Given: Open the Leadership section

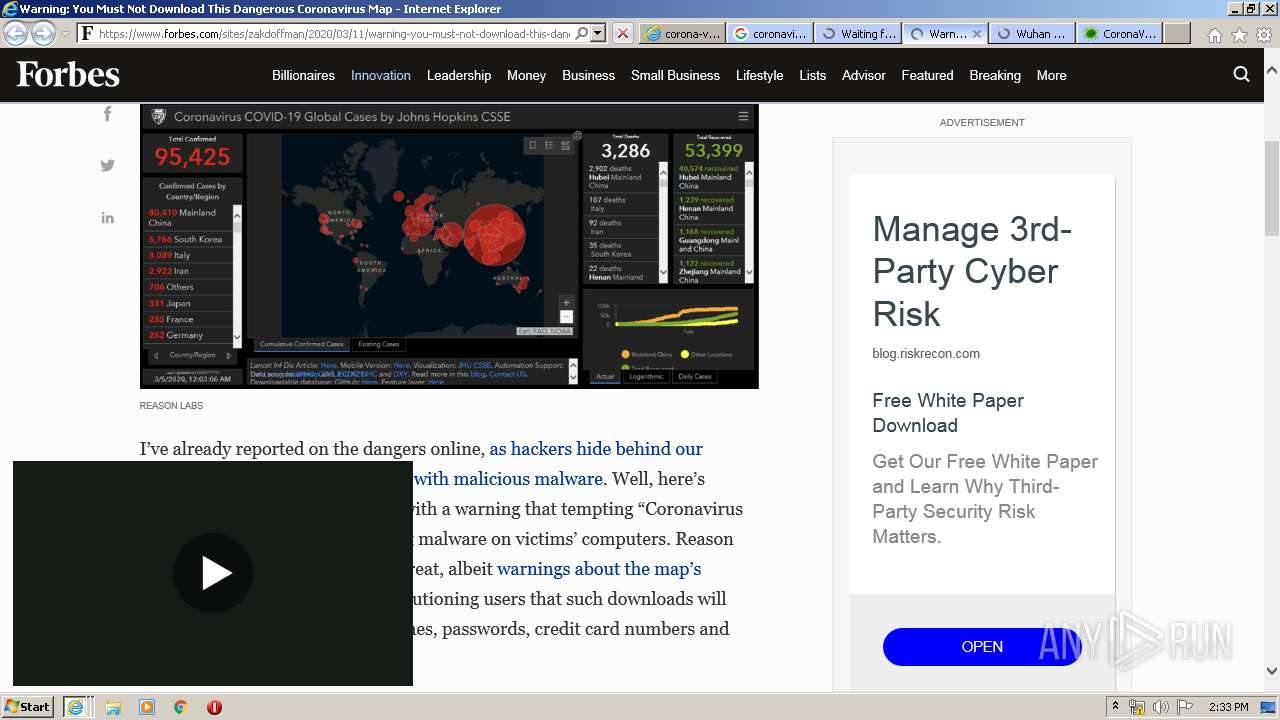Looking at the screenshot, I should [x=459, y=75].
